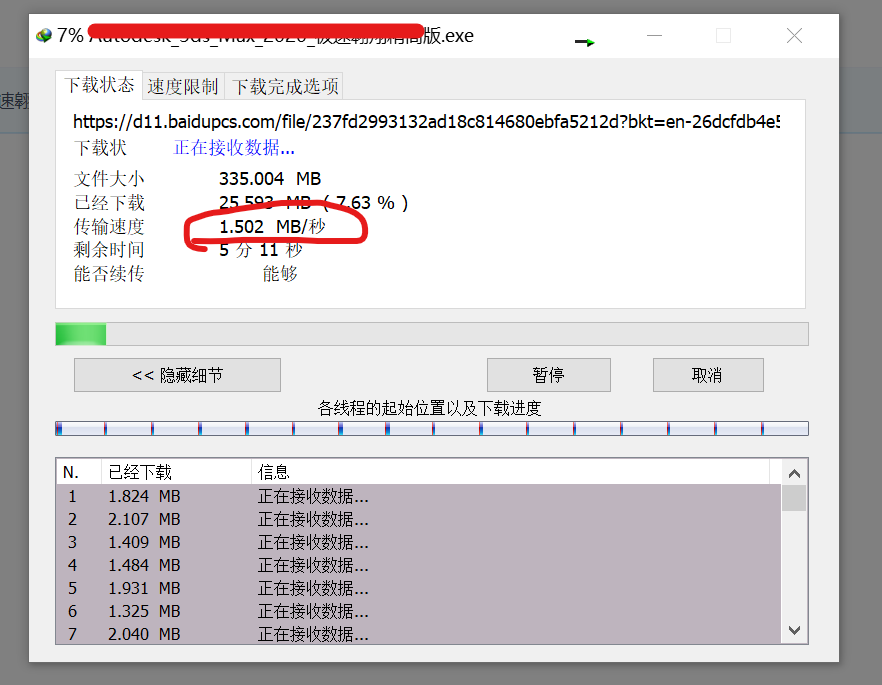Screen dimensions: 882x685
Task: Click the file size value 335.004 MB
Action: [x=270, y=179]
